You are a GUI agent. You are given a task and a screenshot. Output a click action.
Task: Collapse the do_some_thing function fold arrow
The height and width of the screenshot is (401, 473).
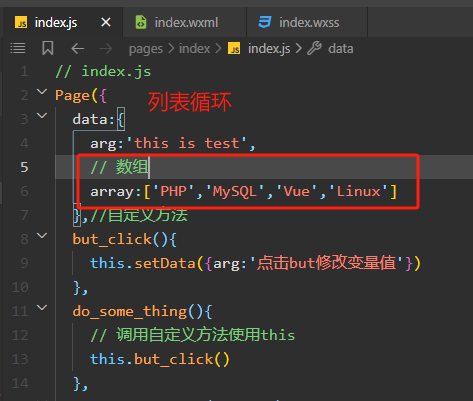coord(42,307)
